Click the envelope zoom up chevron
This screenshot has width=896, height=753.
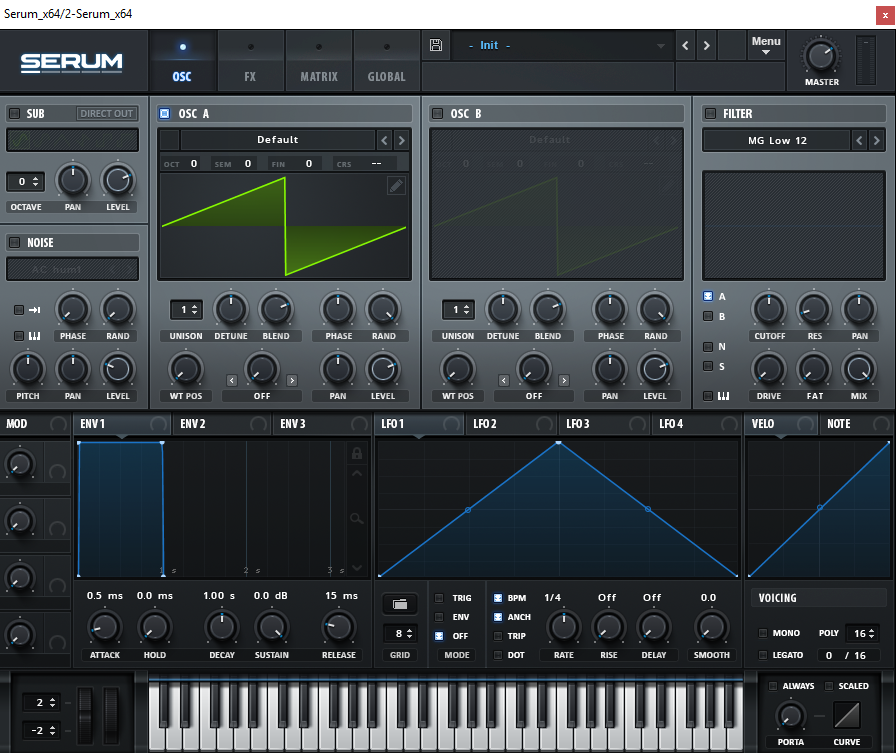pyautogui.click(x=357, y=474)
